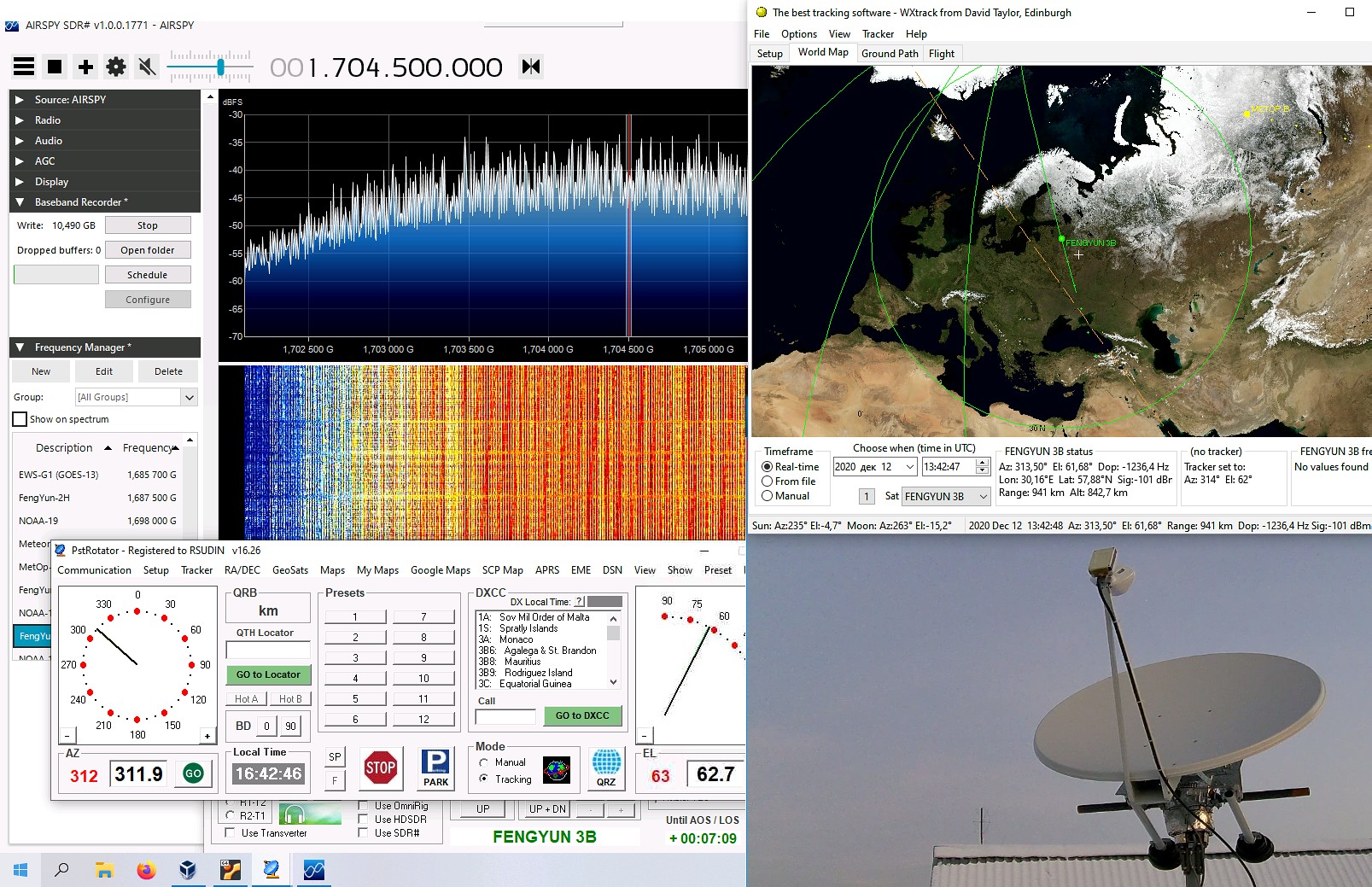This screenshot has height=887, width=1372.
Task: Click the time stepper in WXtrack
Action: (x=983, y=467)
